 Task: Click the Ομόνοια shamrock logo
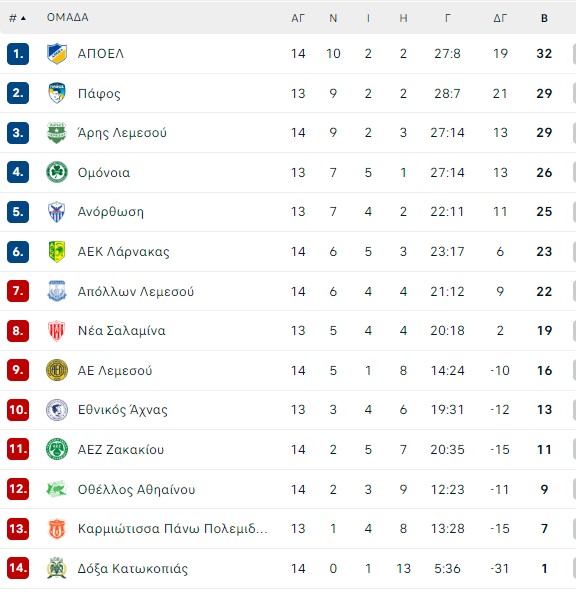[57, 172]
